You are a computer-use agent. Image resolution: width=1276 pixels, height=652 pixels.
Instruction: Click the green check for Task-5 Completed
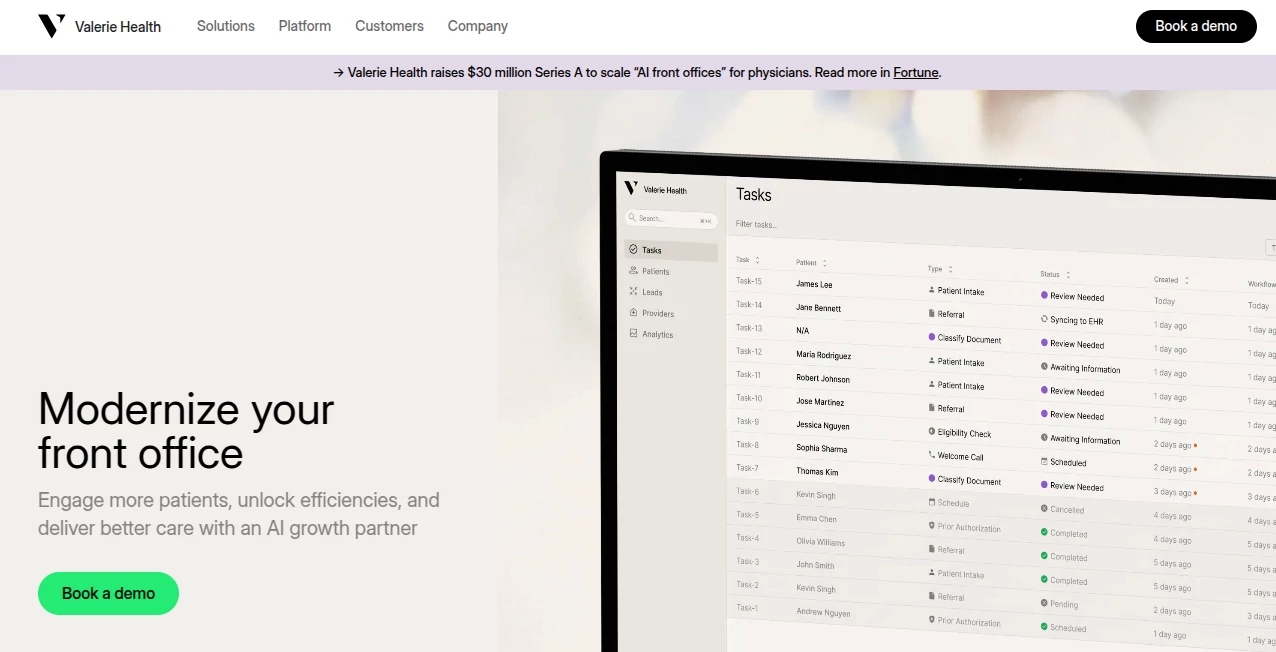[1044, 532]
